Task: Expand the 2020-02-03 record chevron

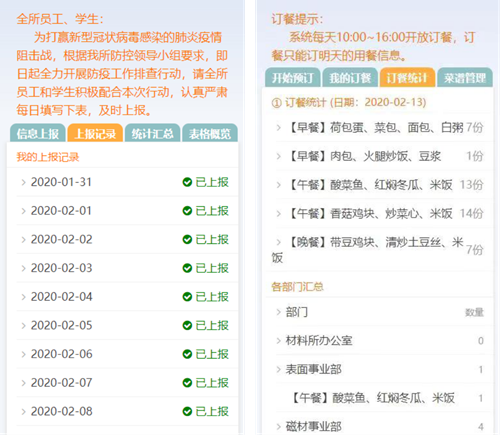Action: pyautogui.click(x=23, y=268)
